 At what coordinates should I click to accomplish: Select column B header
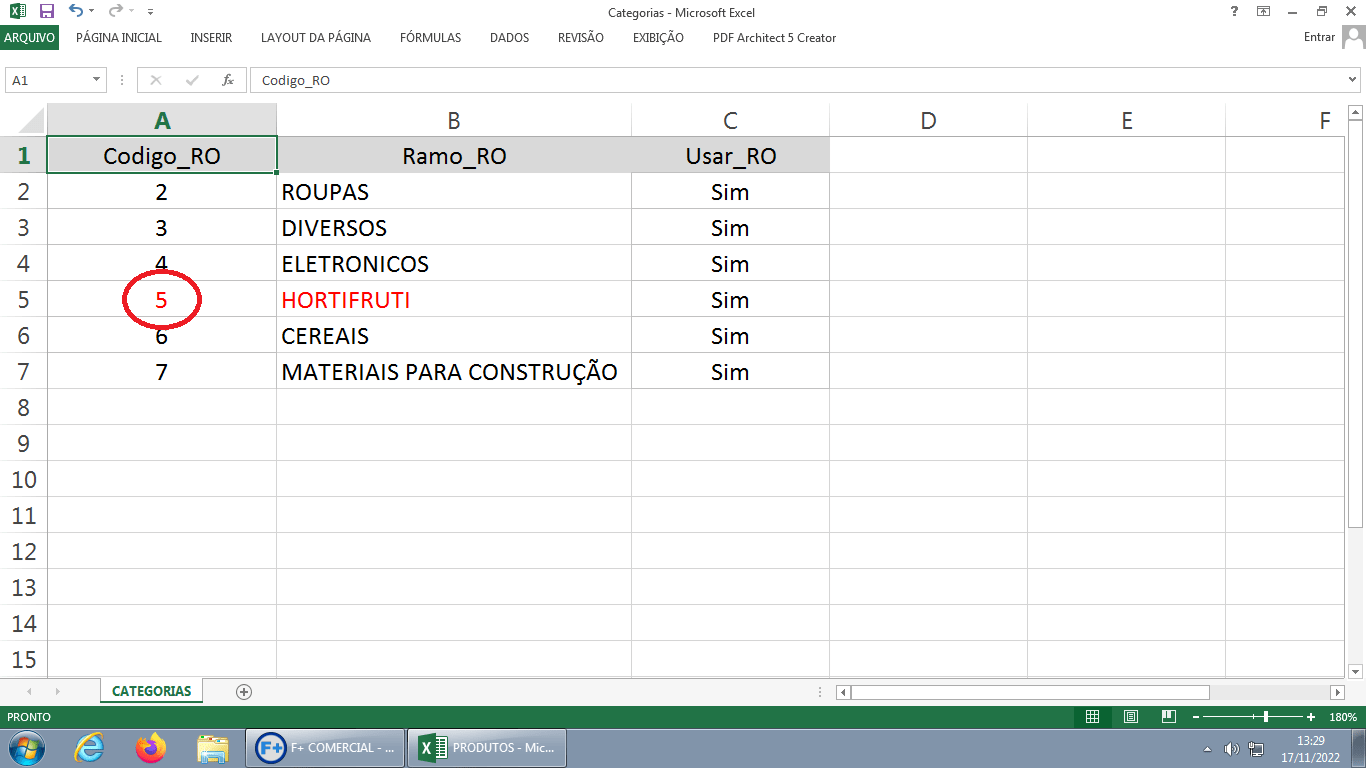(454, 121)
